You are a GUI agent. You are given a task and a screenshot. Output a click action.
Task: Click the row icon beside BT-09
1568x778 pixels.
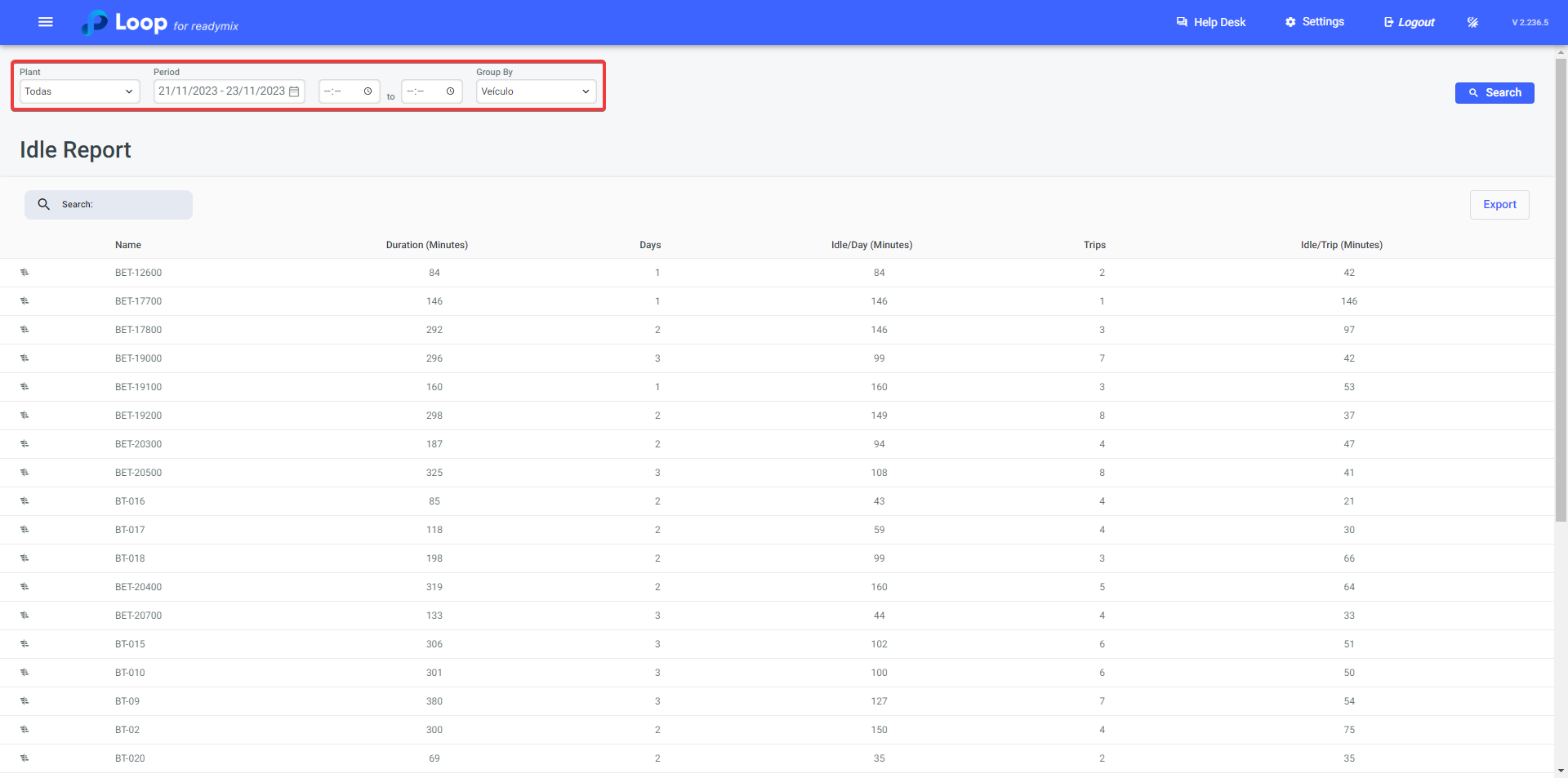(x=24, y=701)
